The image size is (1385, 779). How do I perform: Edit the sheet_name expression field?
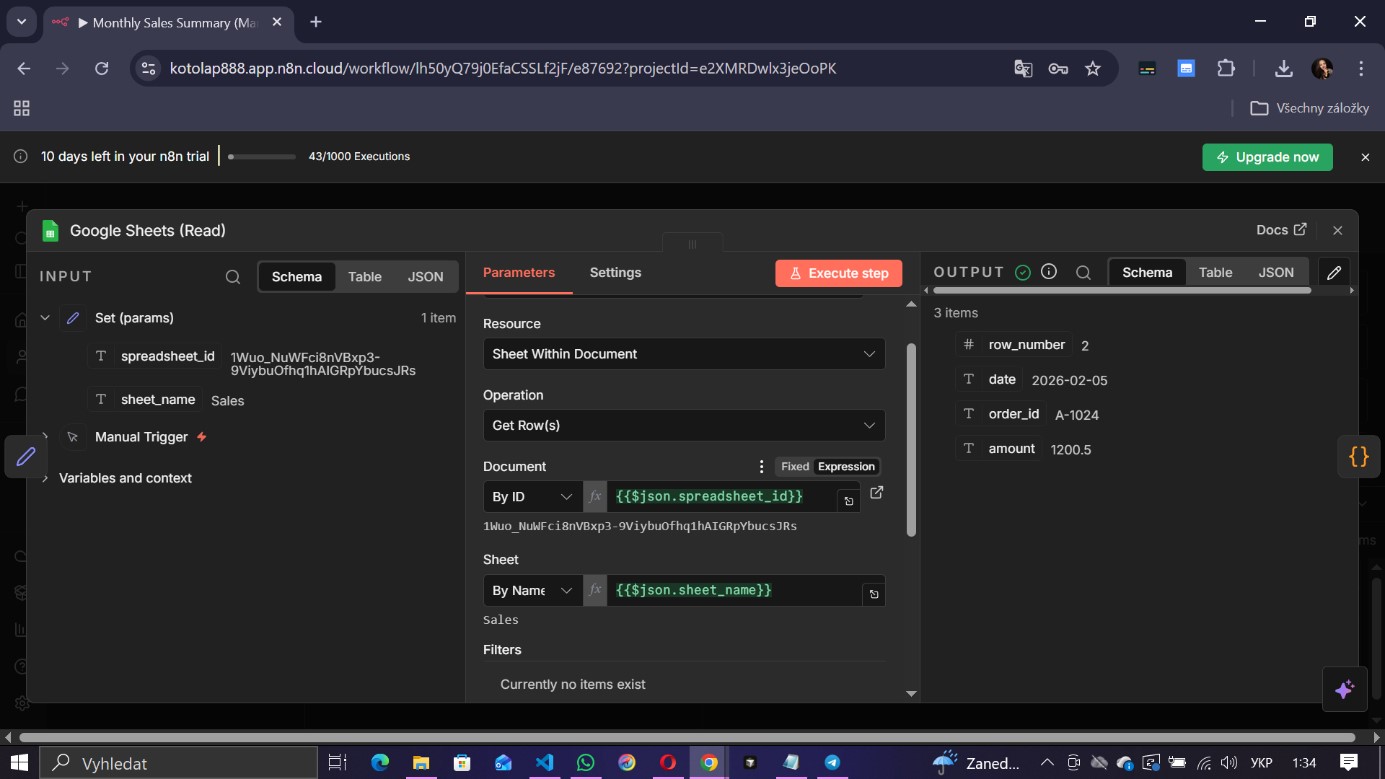734,591
